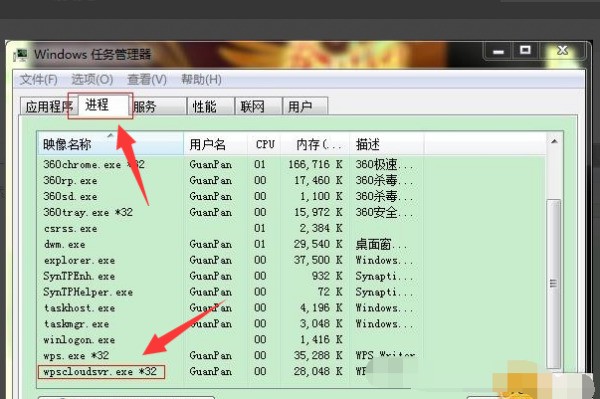Switch to the 用户 tab

305,106
